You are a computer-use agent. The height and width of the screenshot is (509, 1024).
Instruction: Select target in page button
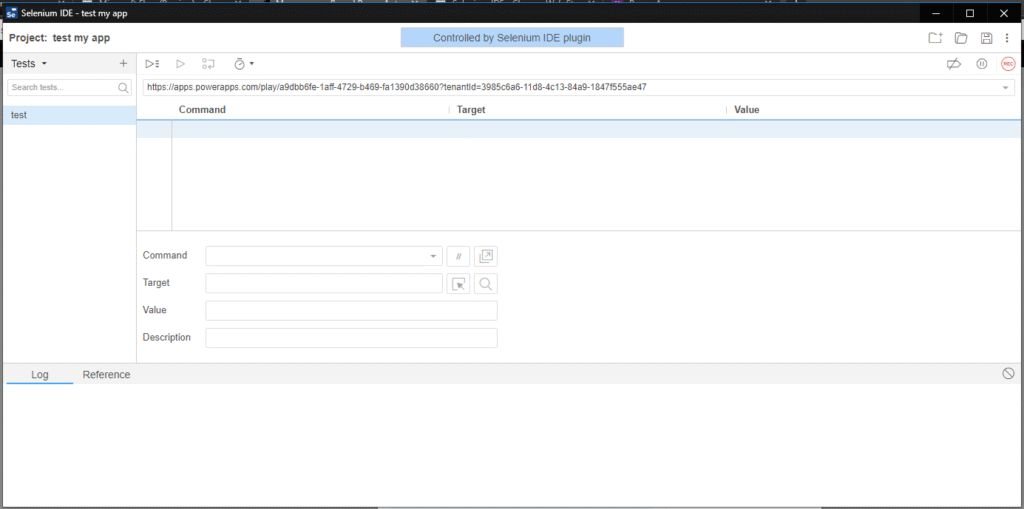(x=458, y=284)
